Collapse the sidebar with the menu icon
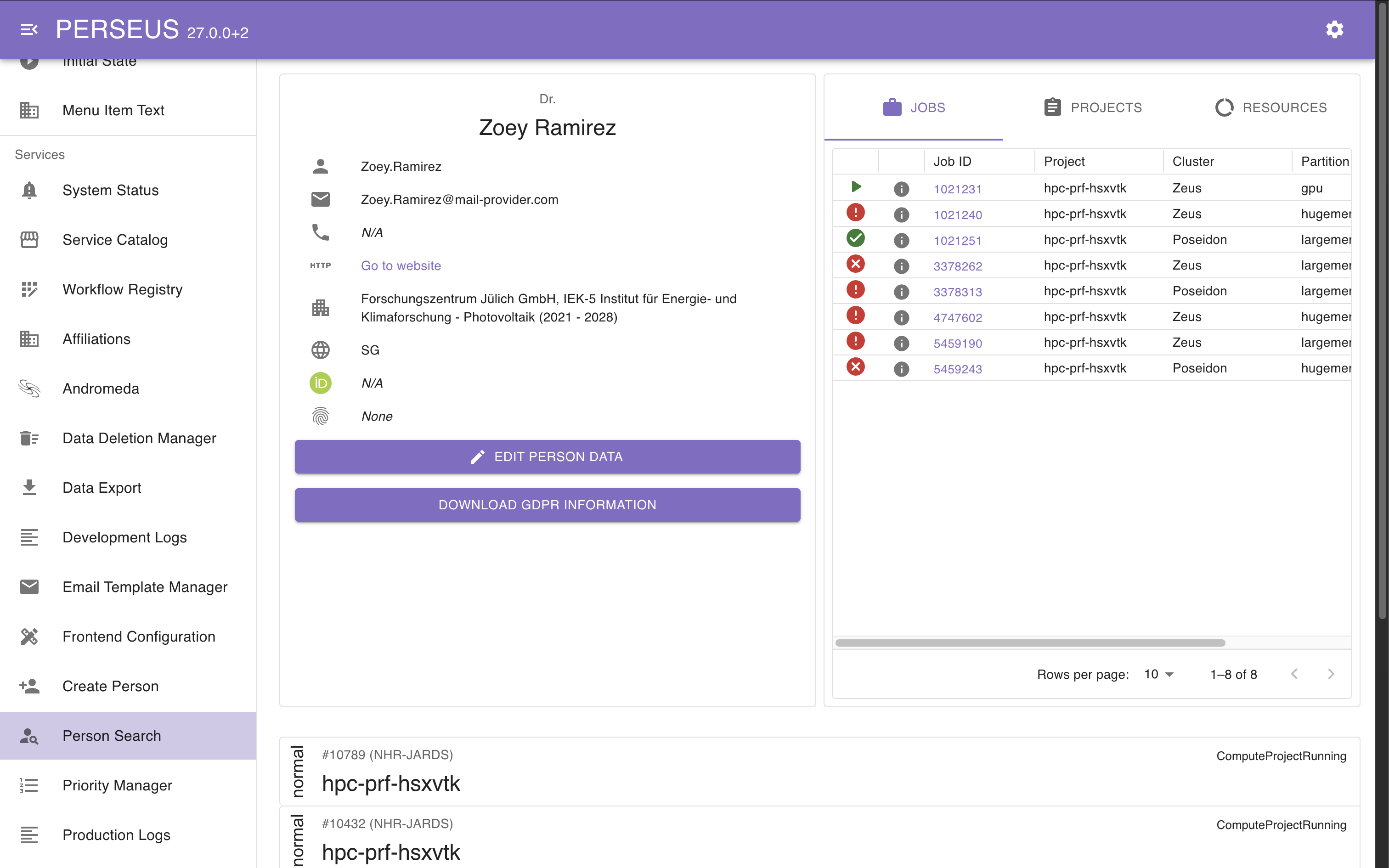The width and height of the screenshot is (1389, 868). 29,29
